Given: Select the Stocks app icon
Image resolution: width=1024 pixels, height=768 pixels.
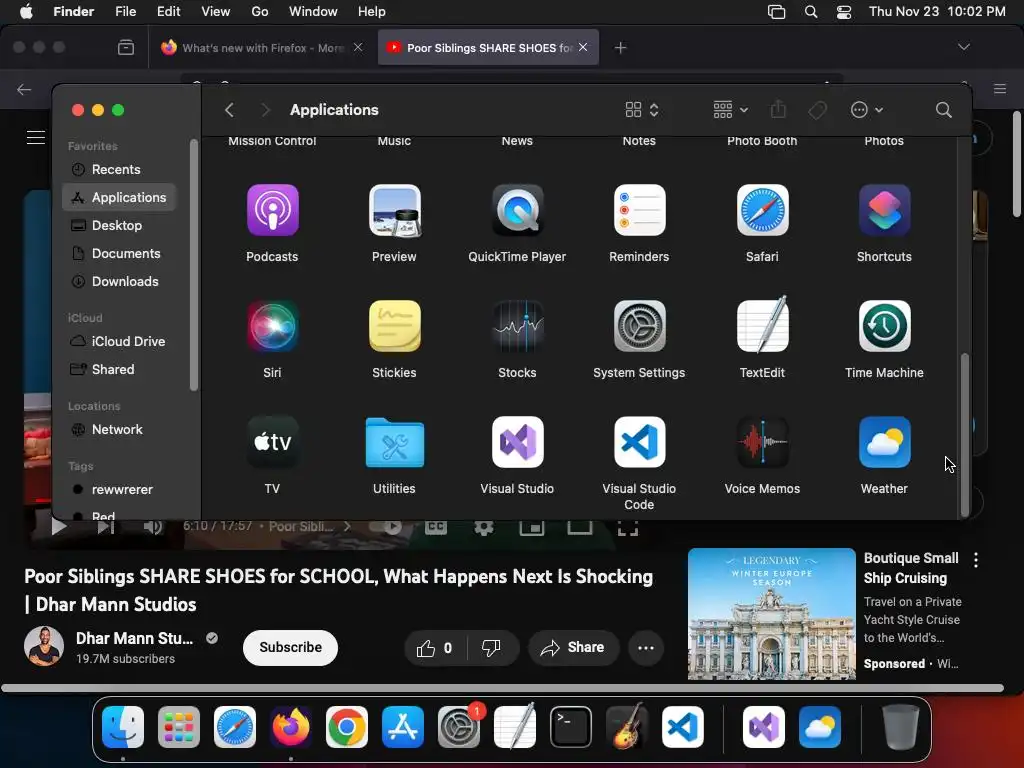Looking at the screenshot, I should pos(517,326).
